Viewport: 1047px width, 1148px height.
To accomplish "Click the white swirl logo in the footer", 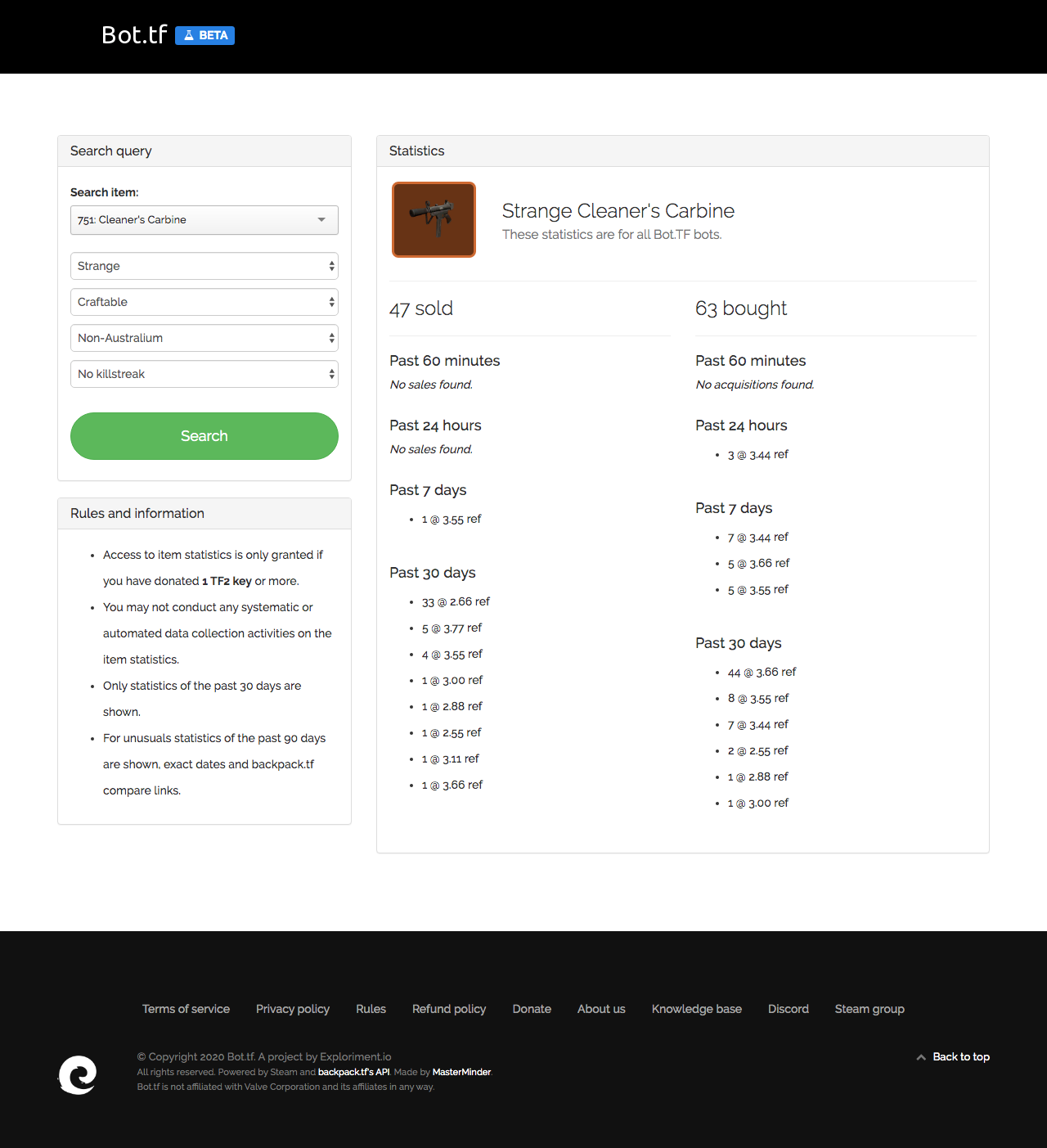I will pos(78,1074).
